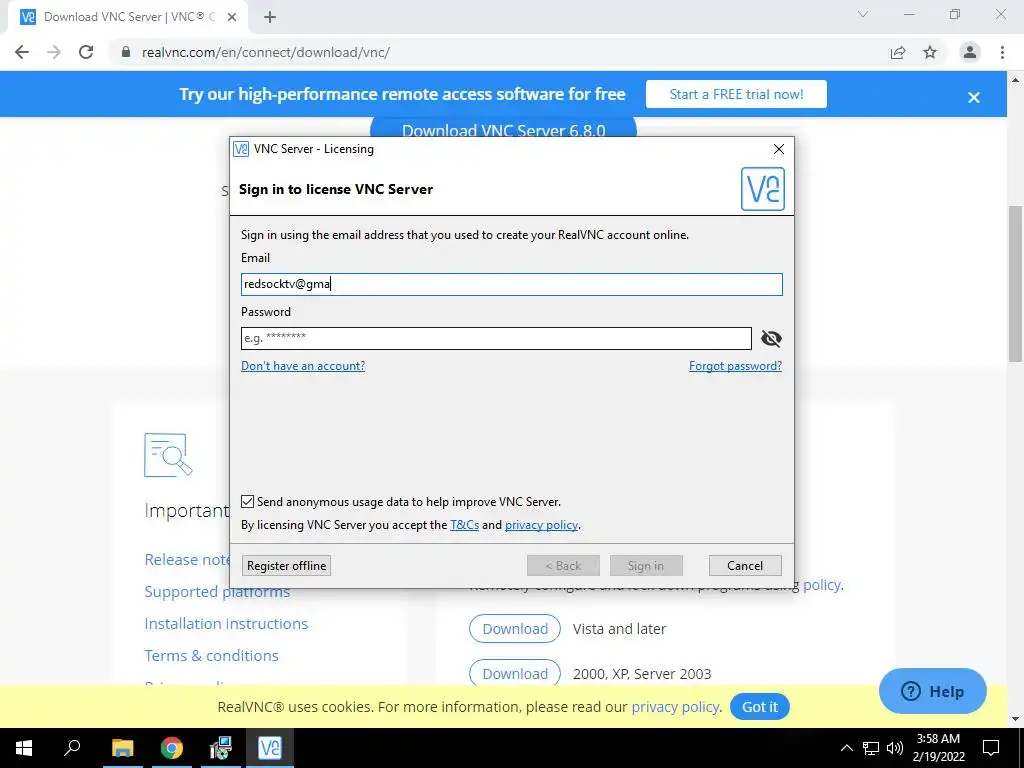Open privacy policy link in licensing dialog
Screen dimensions: 1024x768
(x=541, y=524)
